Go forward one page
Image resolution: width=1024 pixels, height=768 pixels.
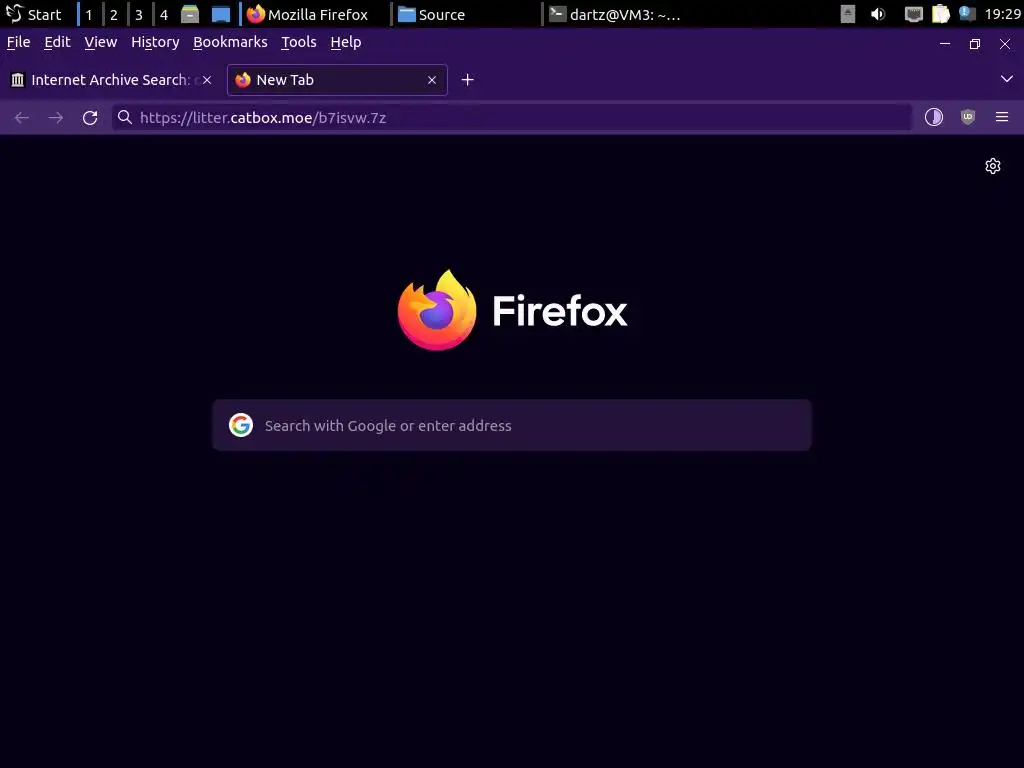pyautogui.click(x=56, y=118)
